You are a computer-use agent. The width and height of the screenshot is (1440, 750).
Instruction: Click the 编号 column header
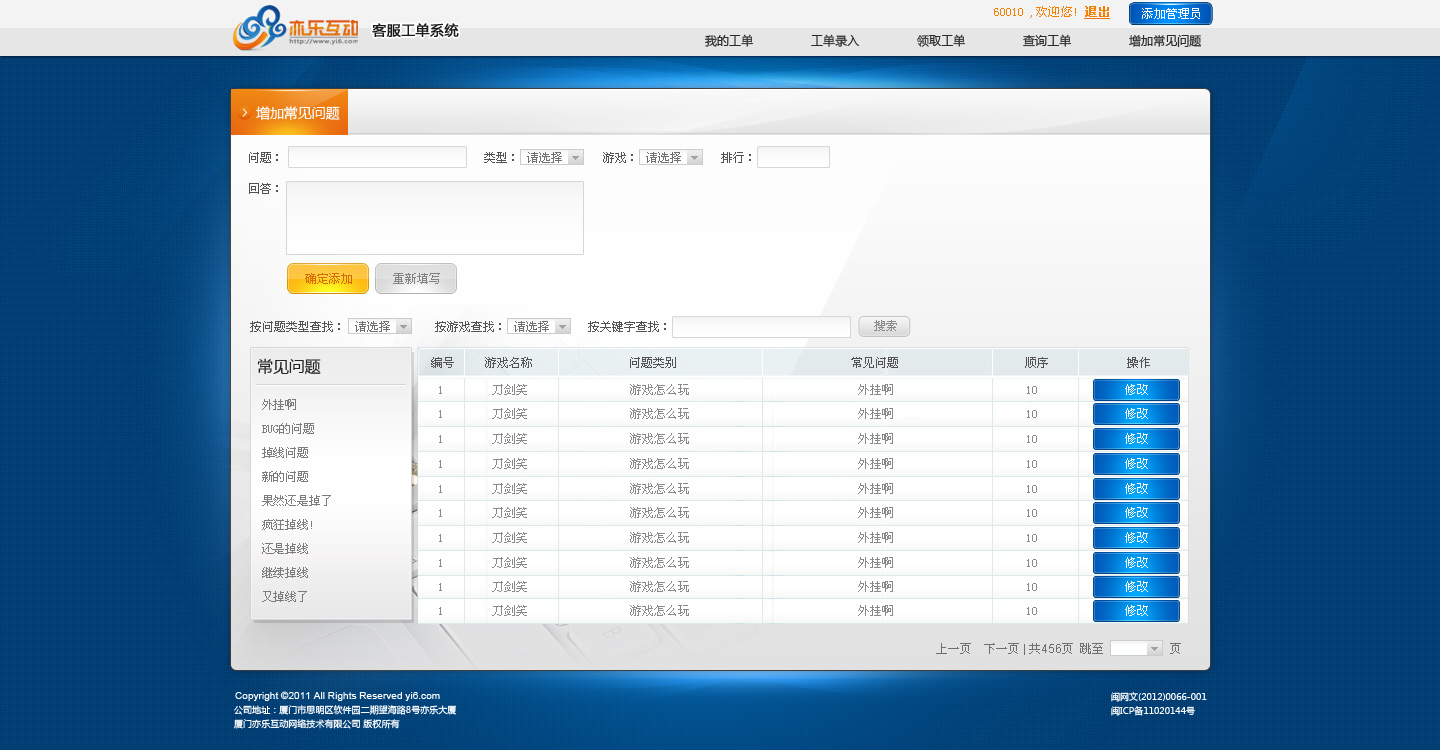click(442, 363)
